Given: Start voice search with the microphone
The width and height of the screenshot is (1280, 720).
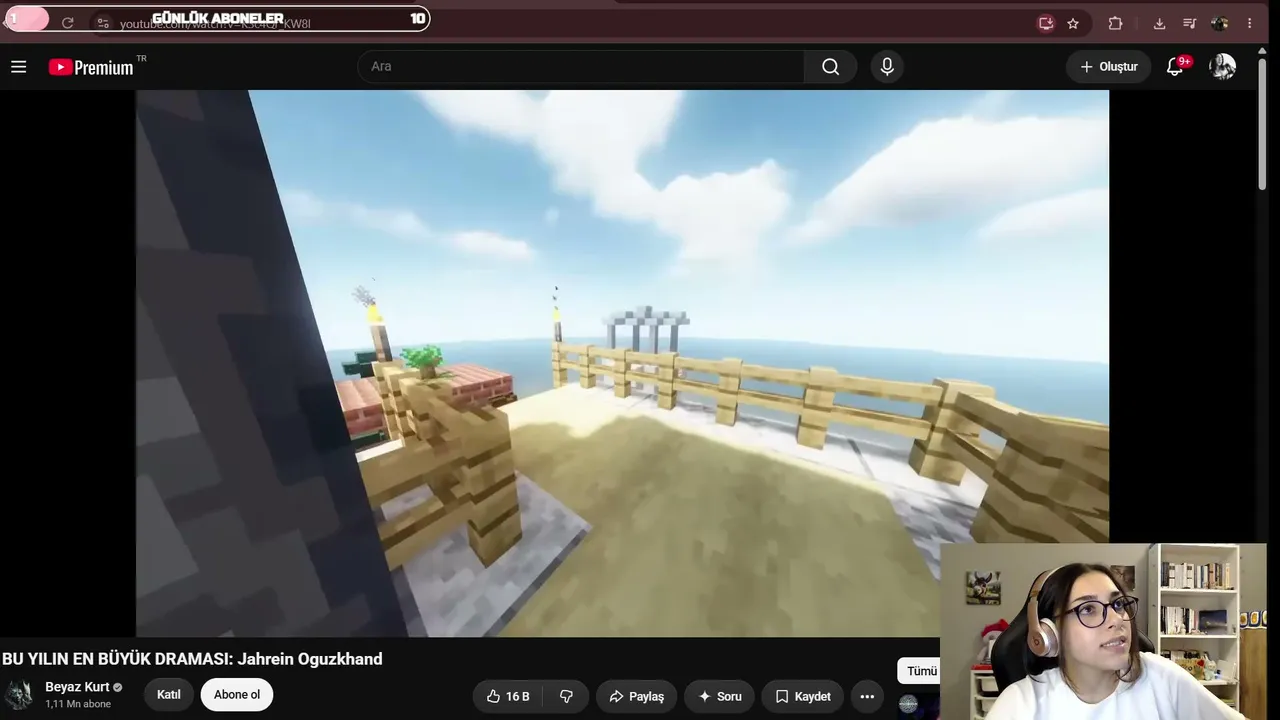Looking at the screenshot, I should (887, 67).
